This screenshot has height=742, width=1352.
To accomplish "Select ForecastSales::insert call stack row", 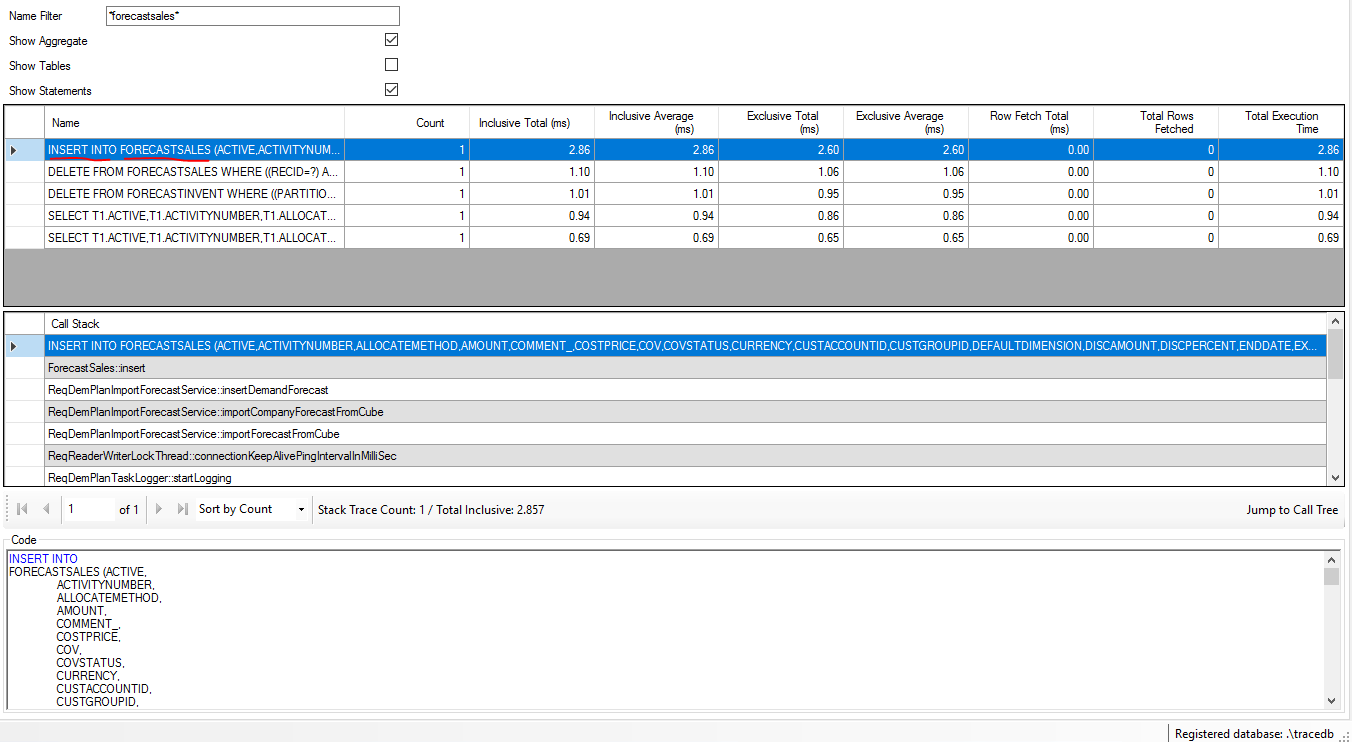I will coord(686,368).
